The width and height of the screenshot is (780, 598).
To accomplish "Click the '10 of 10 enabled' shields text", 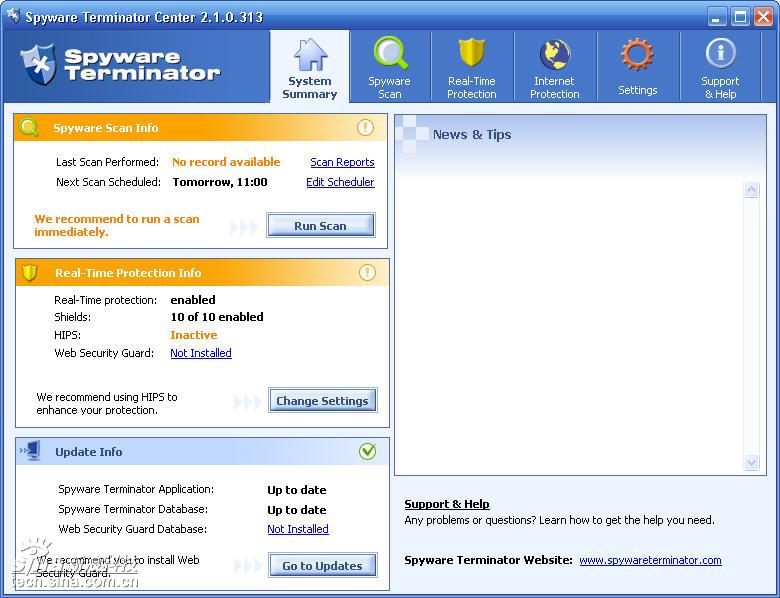I will pos(217,317).
